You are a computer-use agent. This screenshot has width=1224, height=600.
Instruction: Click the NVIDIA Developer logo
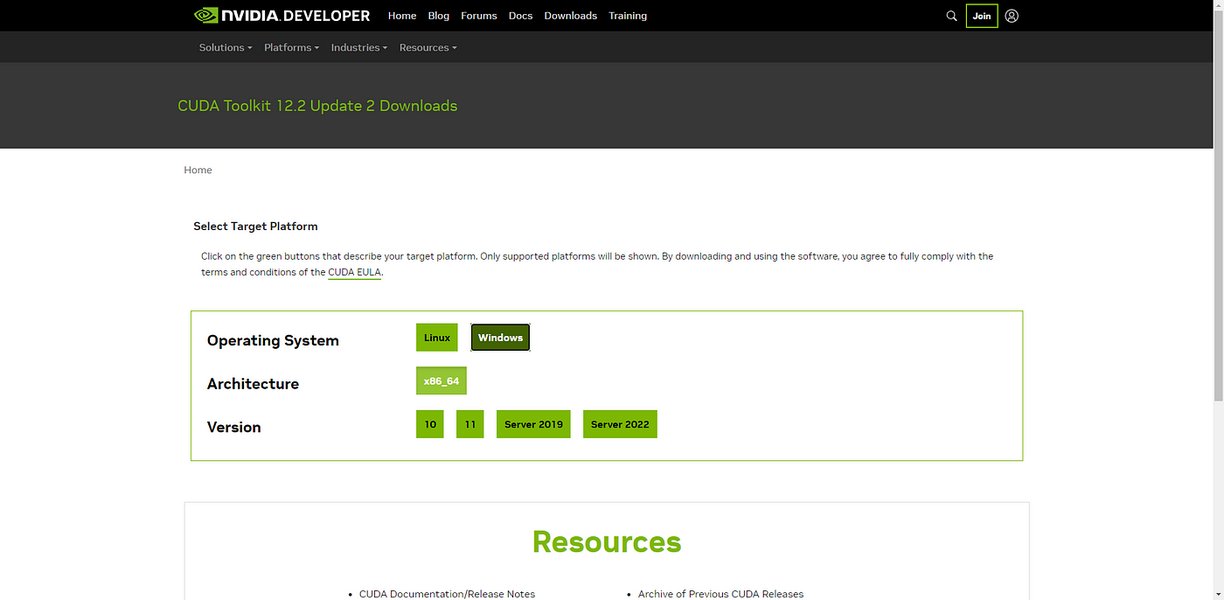[282, 15]
